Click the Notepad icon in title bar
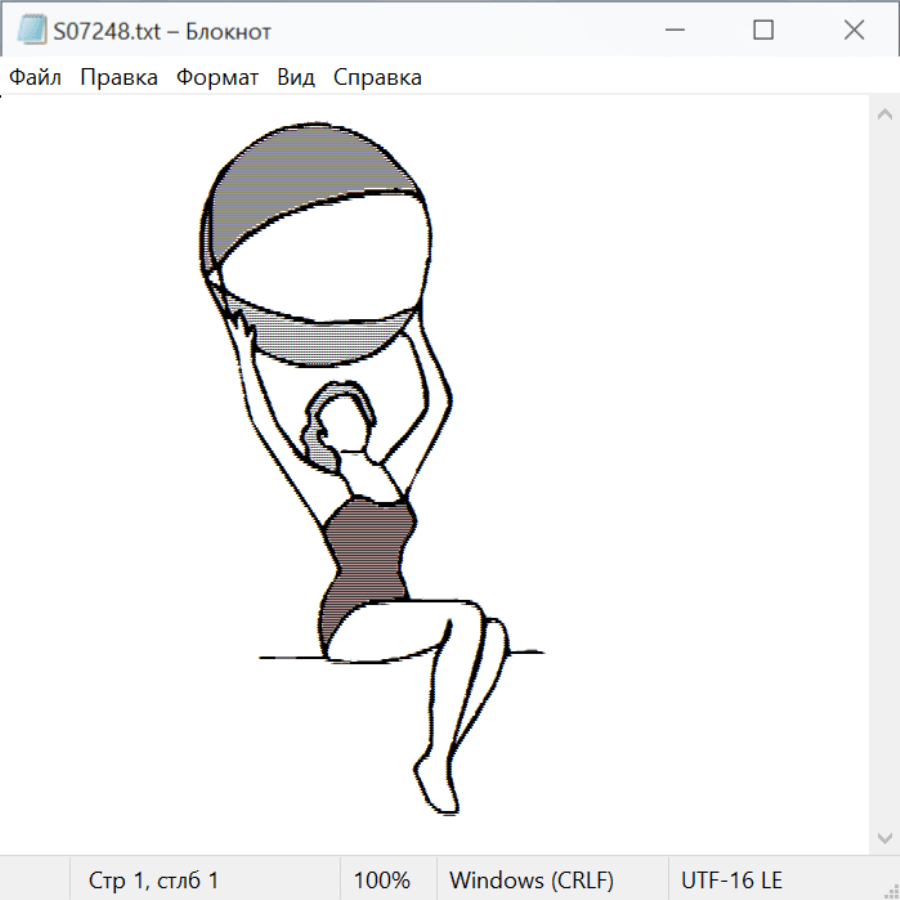The width and height of the screenshot is (900, 900). [x=31, y=31]
